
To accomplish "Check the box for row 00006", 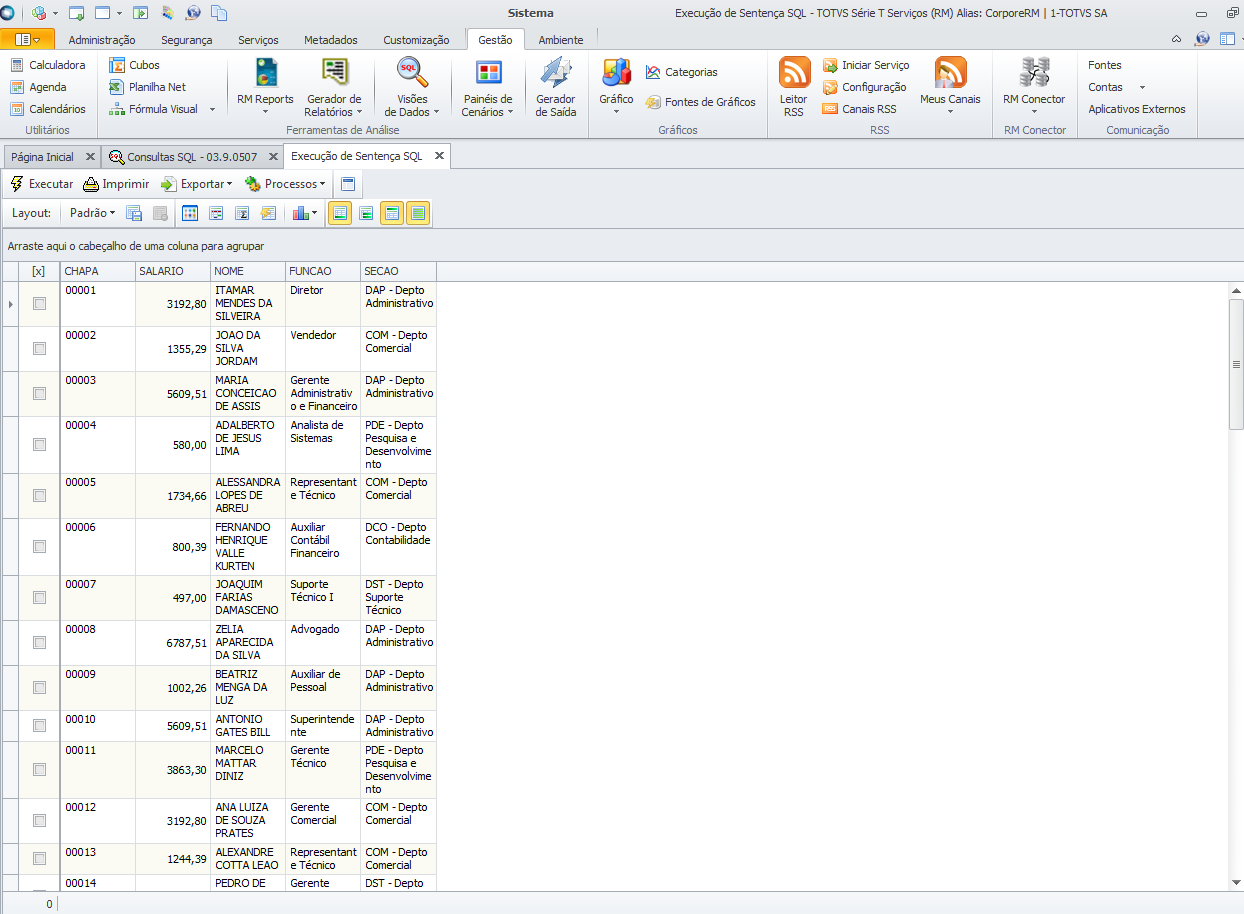I will click(x=40, y=547).
